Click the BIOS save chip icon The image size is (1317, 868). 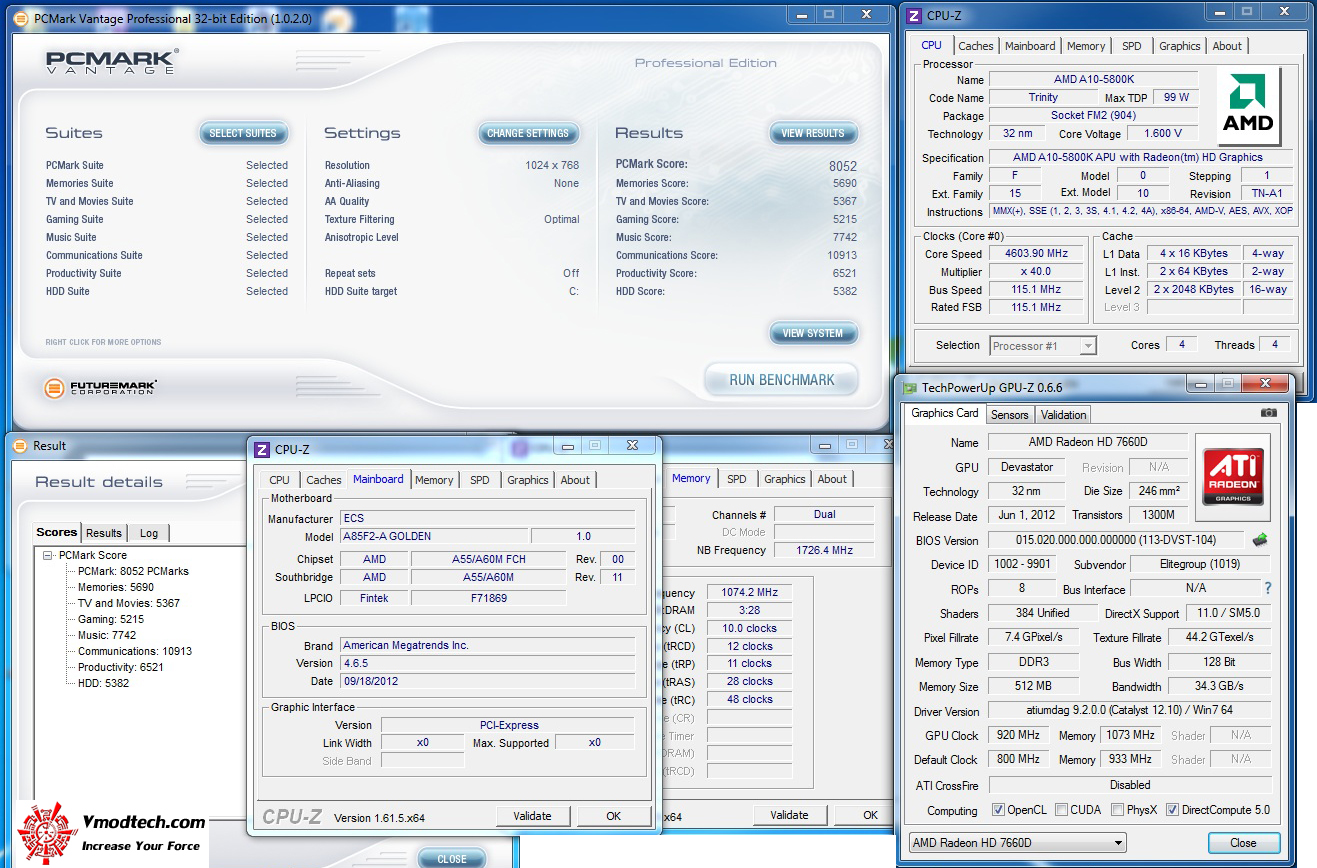[1259, 540]
